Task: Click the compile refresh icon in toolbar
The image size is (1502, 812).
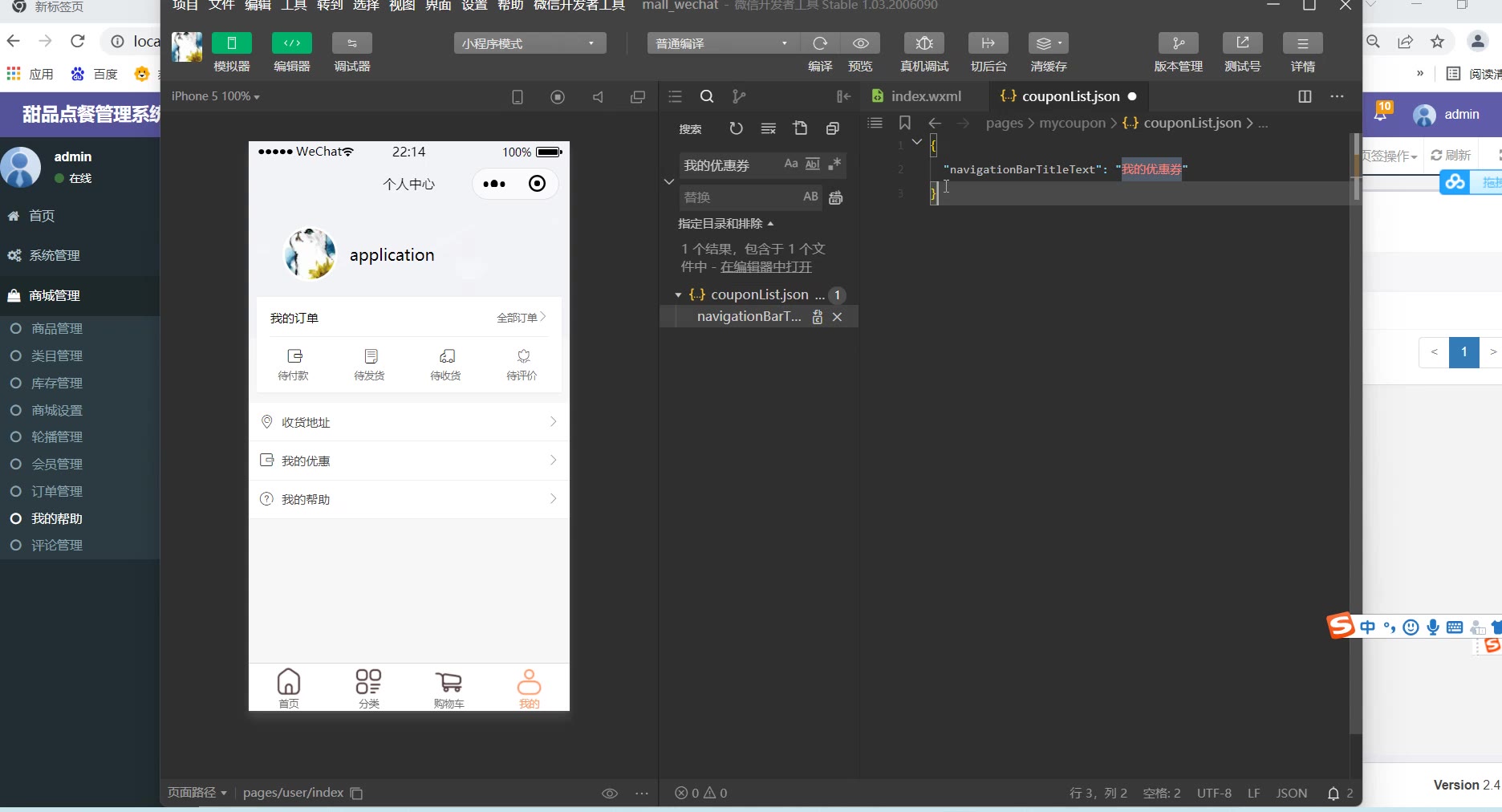Action: [x=819, y=43]
